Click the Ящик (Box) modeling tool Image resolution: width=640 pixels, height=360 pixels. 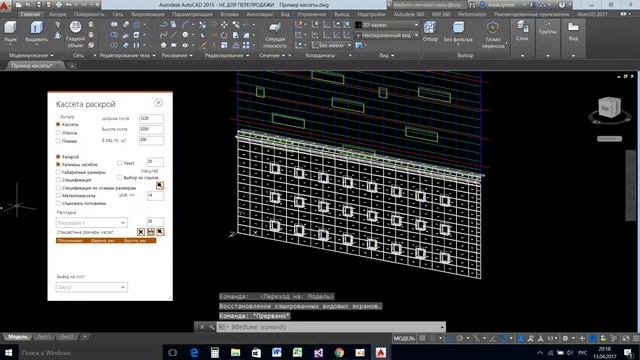pyautogui.click(x=10, y=31)
